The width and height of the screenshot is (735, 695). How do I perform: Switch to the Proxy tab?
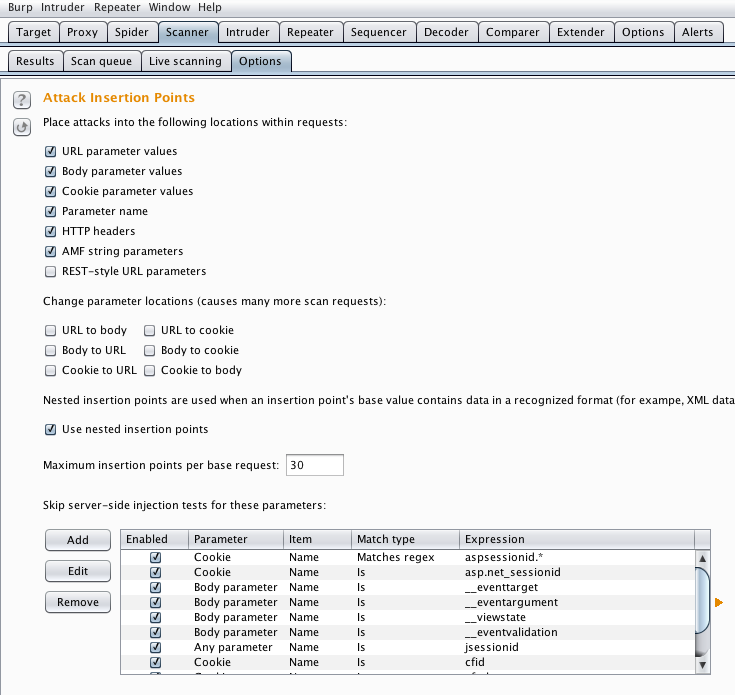click(82, 32)
